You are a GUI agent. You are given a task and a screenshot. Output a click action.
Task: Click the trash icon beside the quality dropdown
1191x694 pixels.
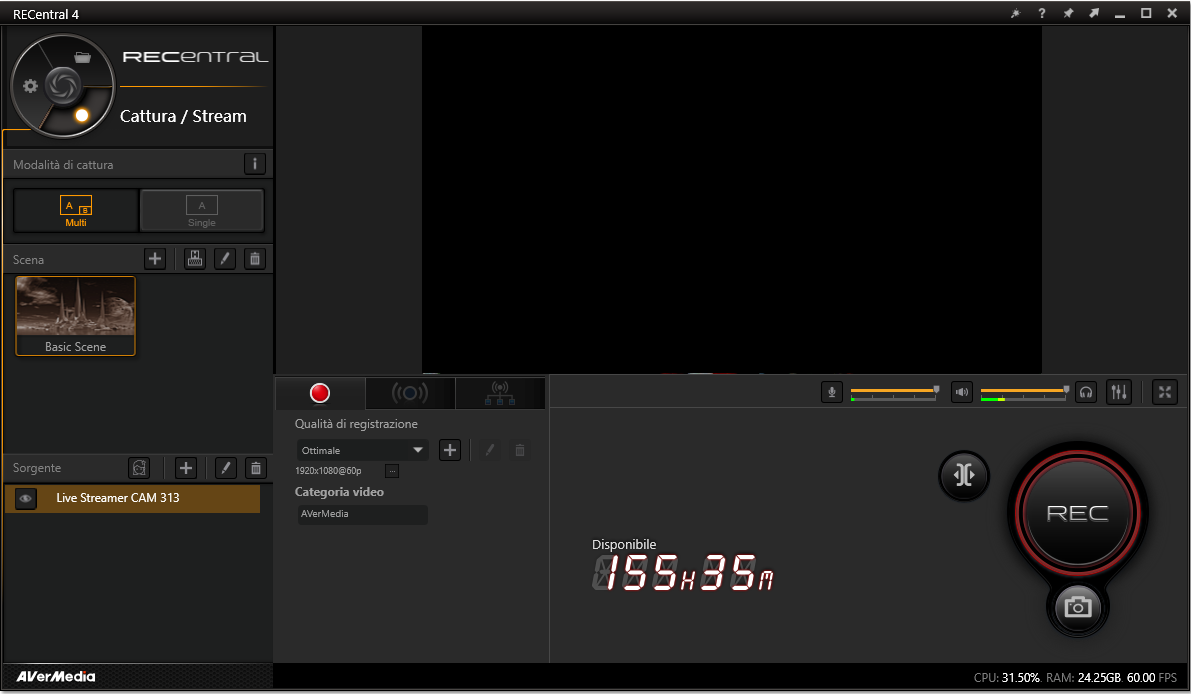coord(520,450)
